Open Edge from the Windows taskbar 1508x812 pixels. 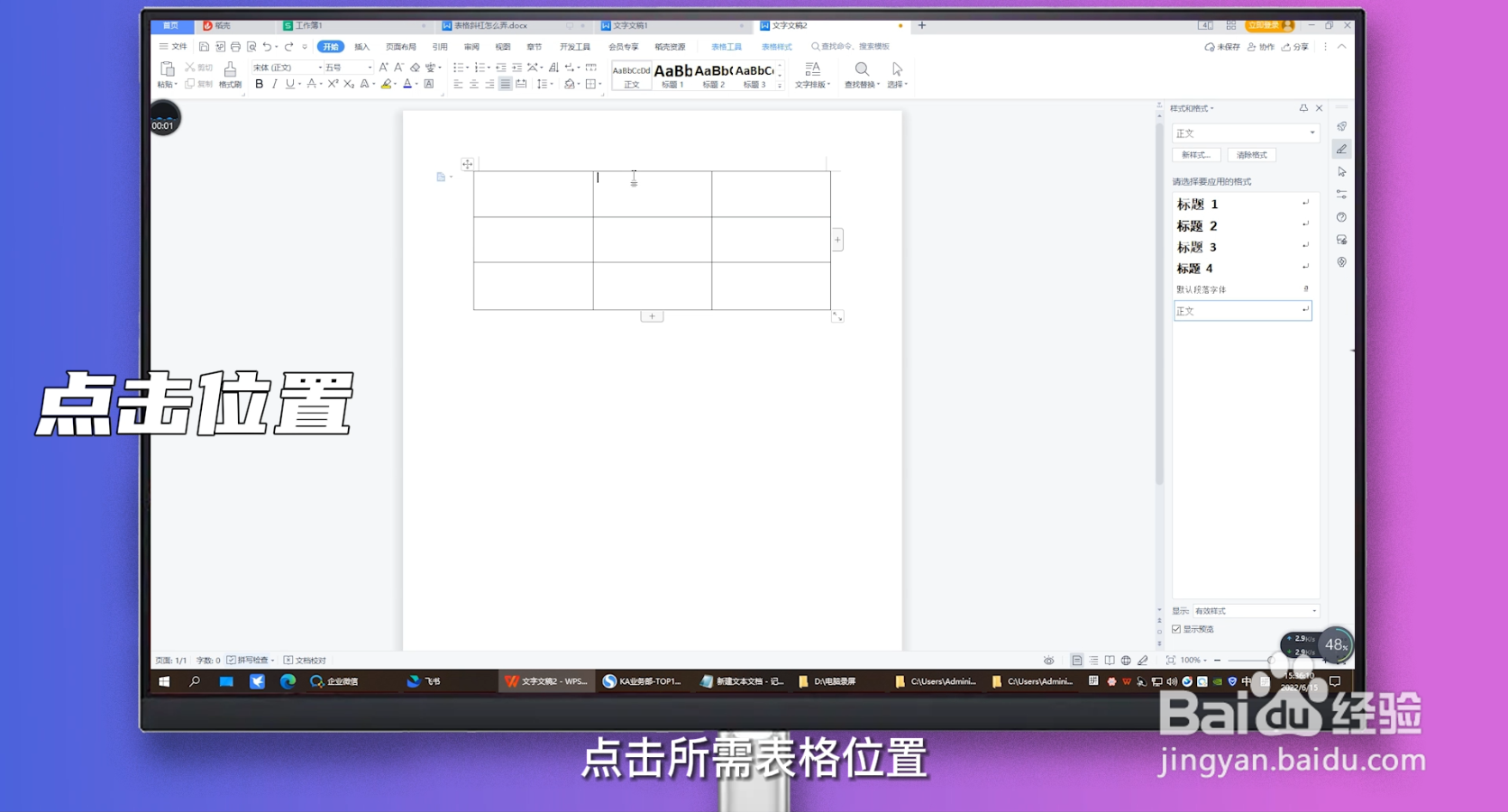pyautogui.click(x=288, y=681)
